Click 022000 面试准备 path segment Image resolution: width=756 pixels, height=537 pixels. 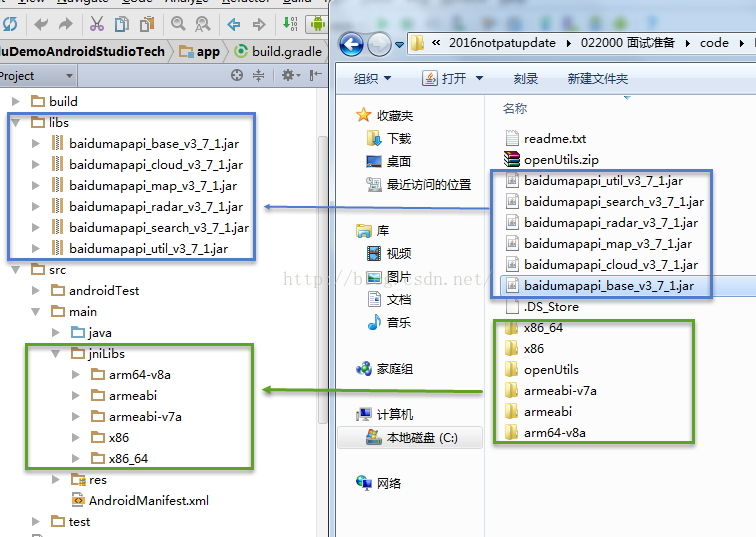click(x=627, y=43)
